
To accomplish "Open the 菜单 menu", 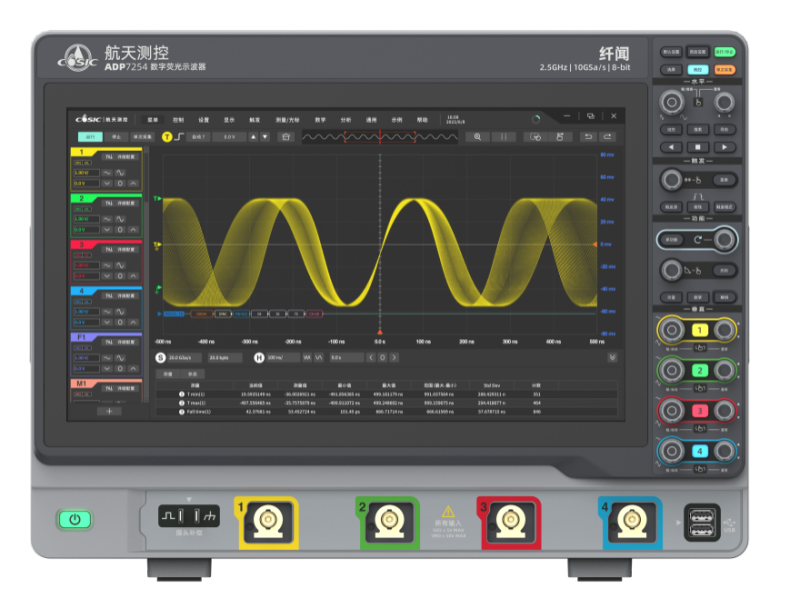I will point(153,118).
